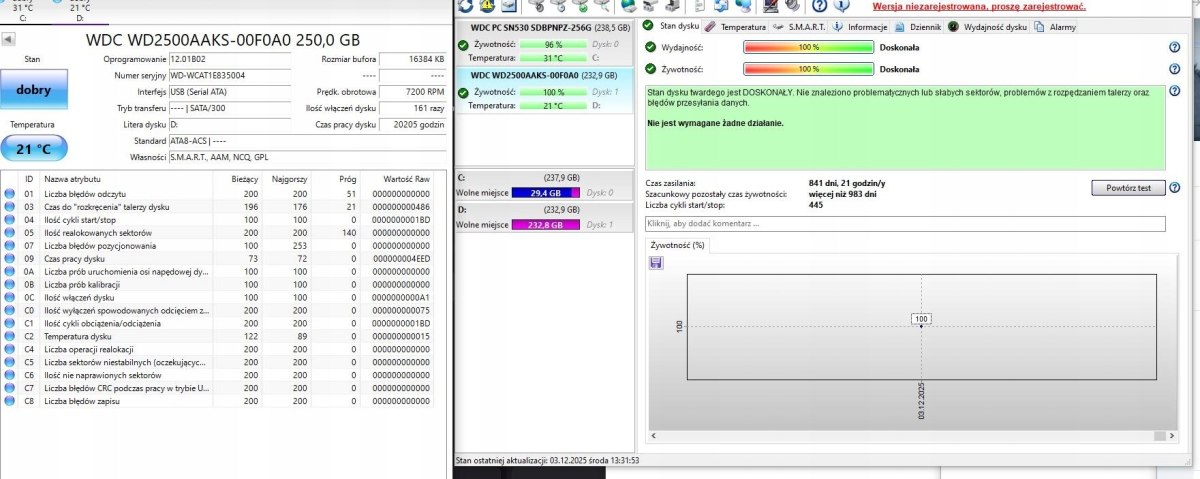Click the blue 'dobry' status button
The width and height of the screenshot is (1200, 479).
(33, 89)
